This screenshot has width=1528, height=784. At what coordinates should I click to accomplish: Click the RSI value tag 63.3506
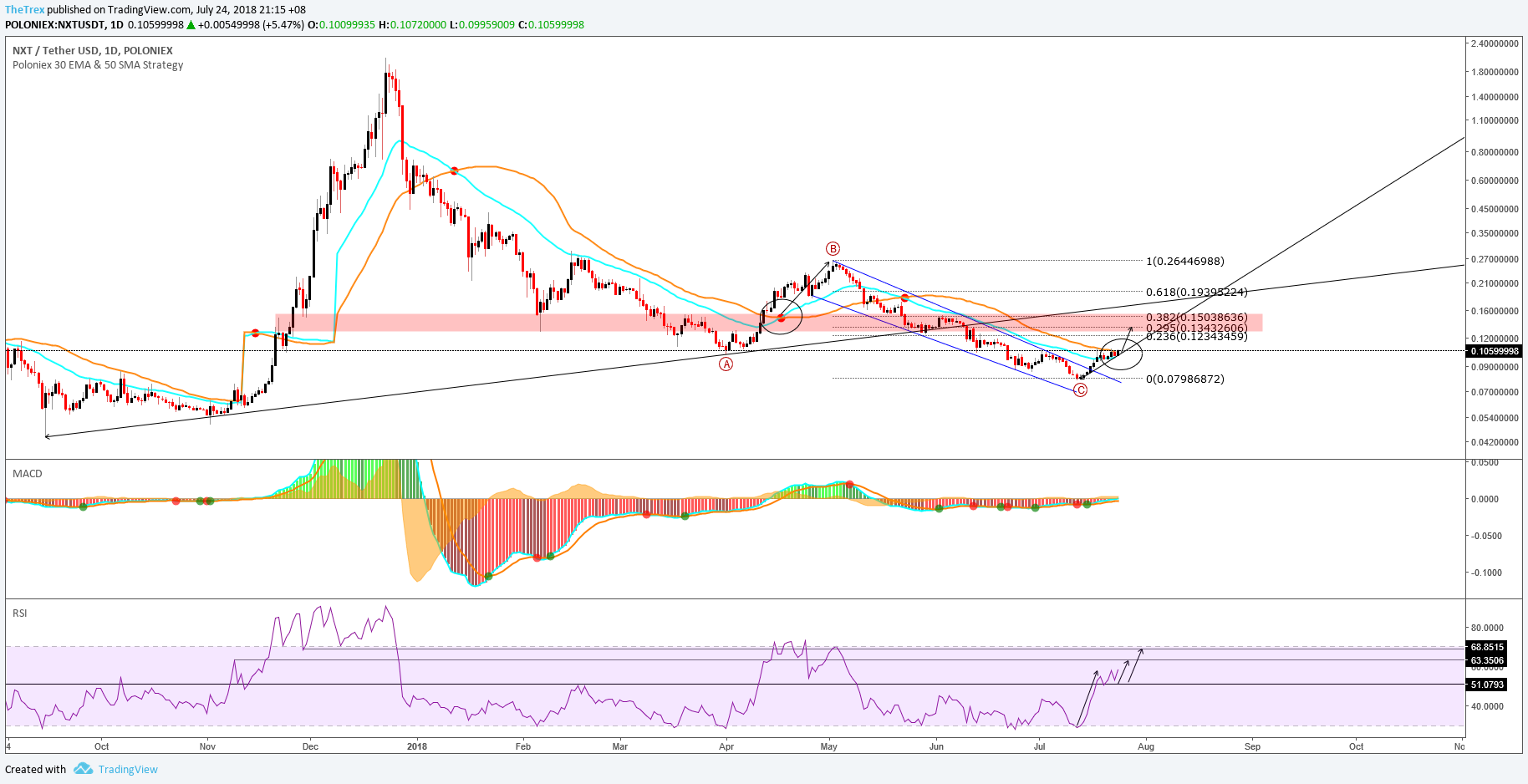(1487, 660)
